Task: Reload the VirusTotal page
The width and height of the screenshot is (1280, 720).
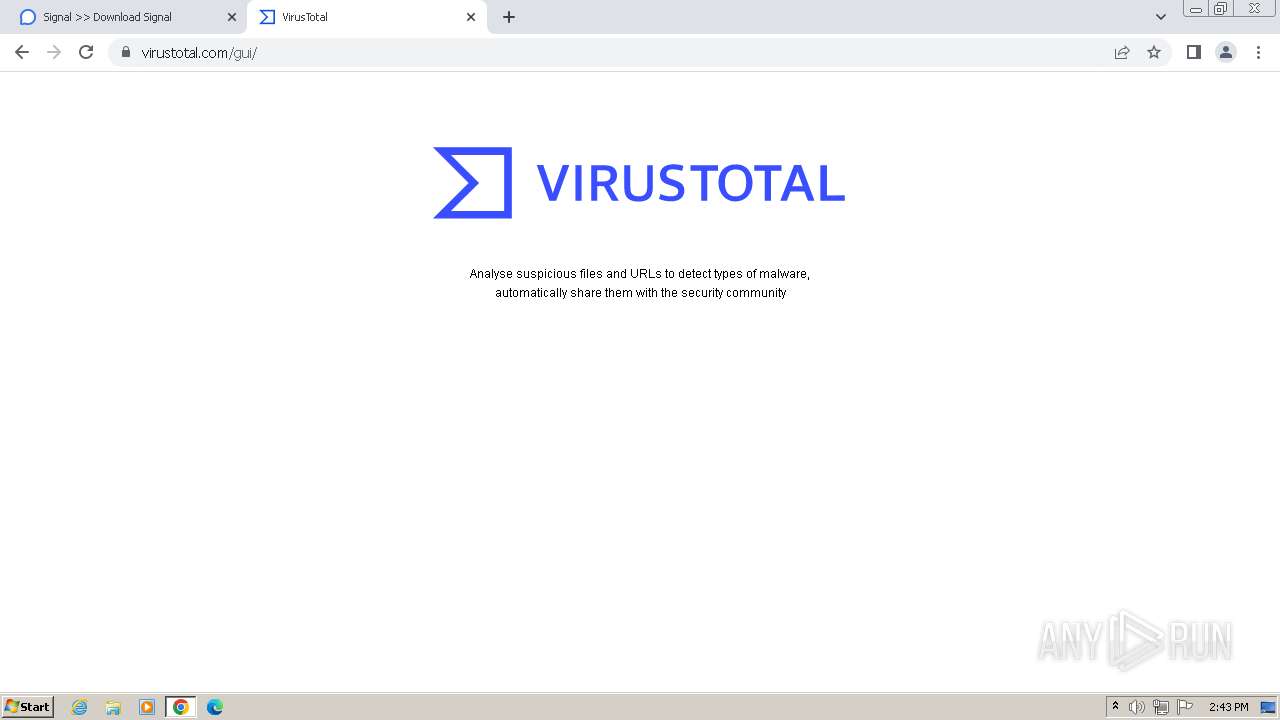Action: (86, 52)
